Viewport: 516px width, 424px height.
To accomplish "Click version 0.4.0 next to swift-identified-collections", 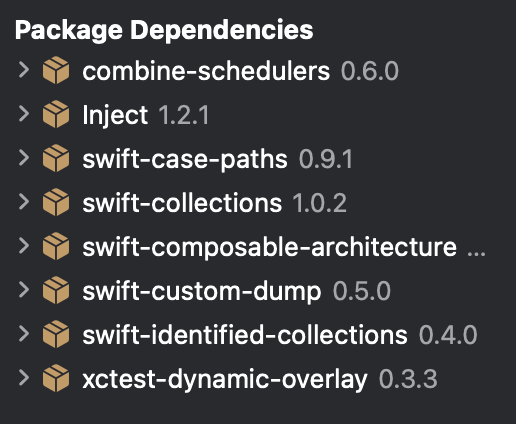I will tap(448, 335).
